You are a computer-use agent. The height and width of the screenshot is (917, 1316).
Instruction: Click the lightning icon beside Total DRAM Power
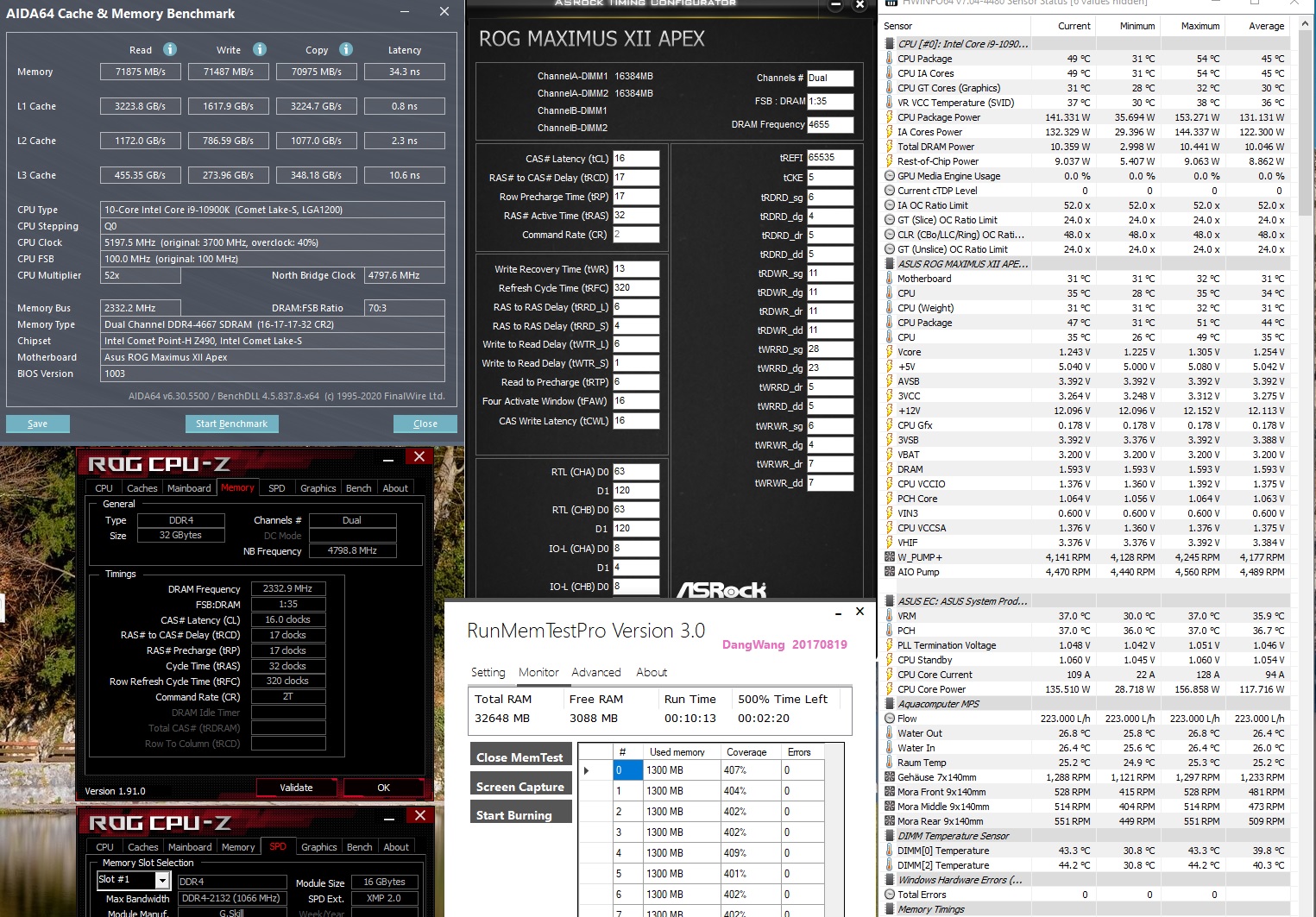pyautogui.click(x=890, y=147)
